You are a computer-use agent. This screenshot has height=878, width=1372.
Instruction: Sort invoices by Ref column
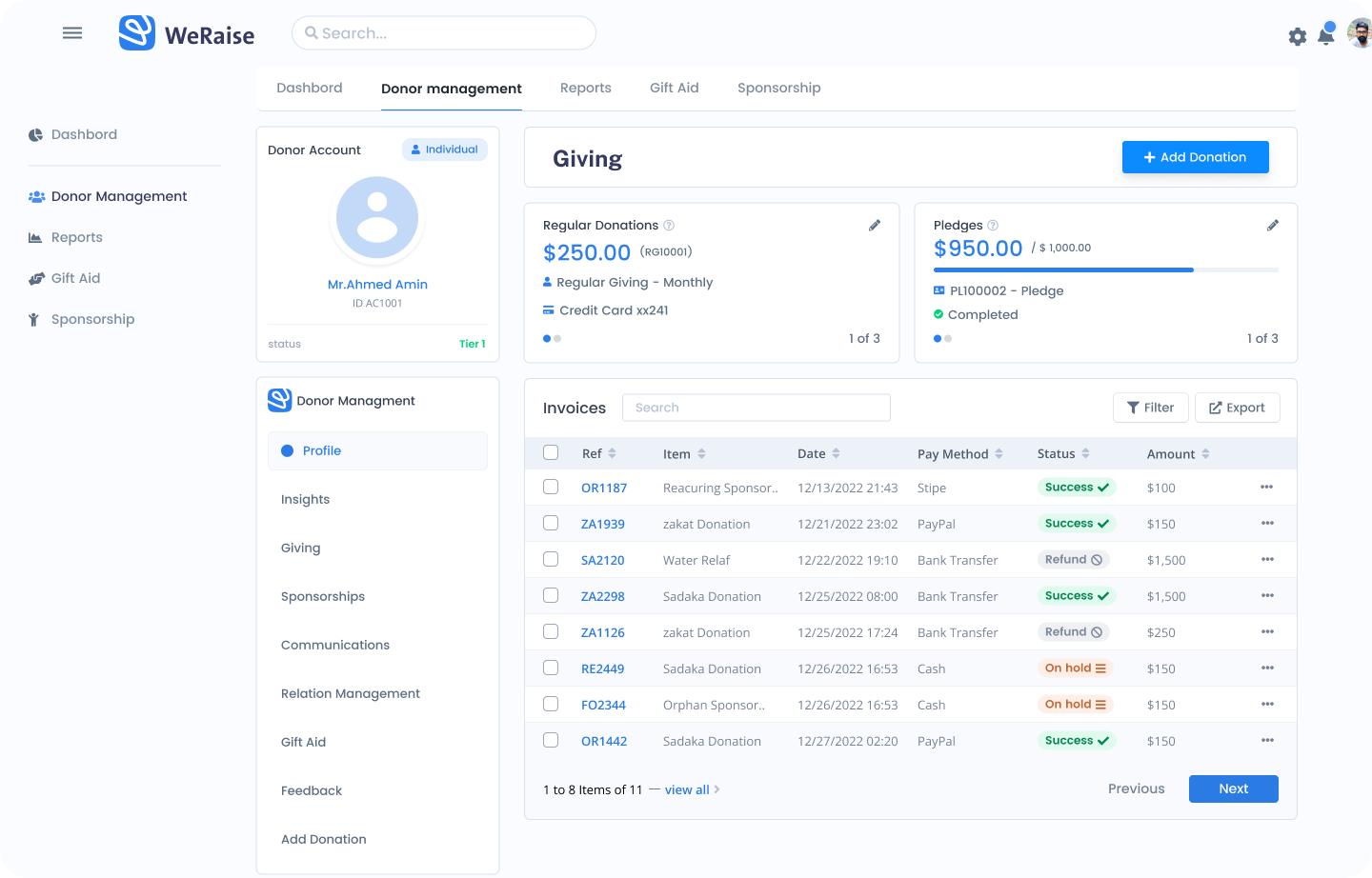[612, 454]
